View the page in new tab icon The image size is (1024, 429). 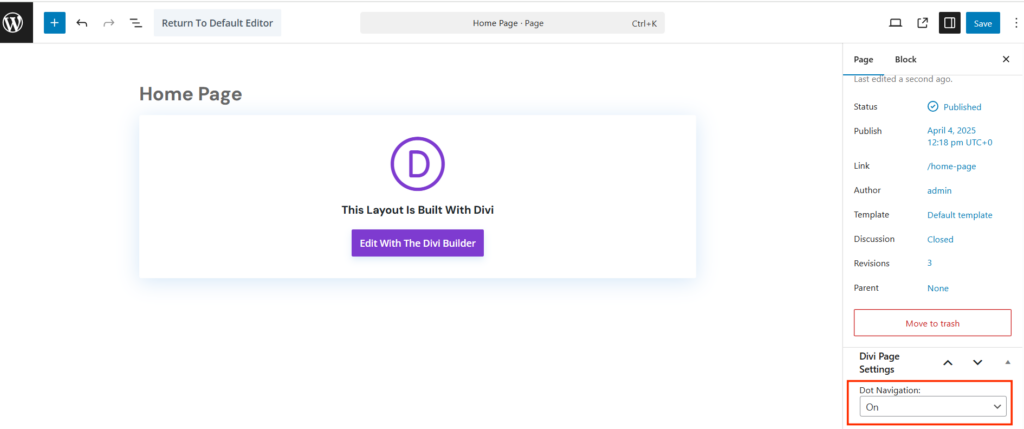click(x=922, y=23)
